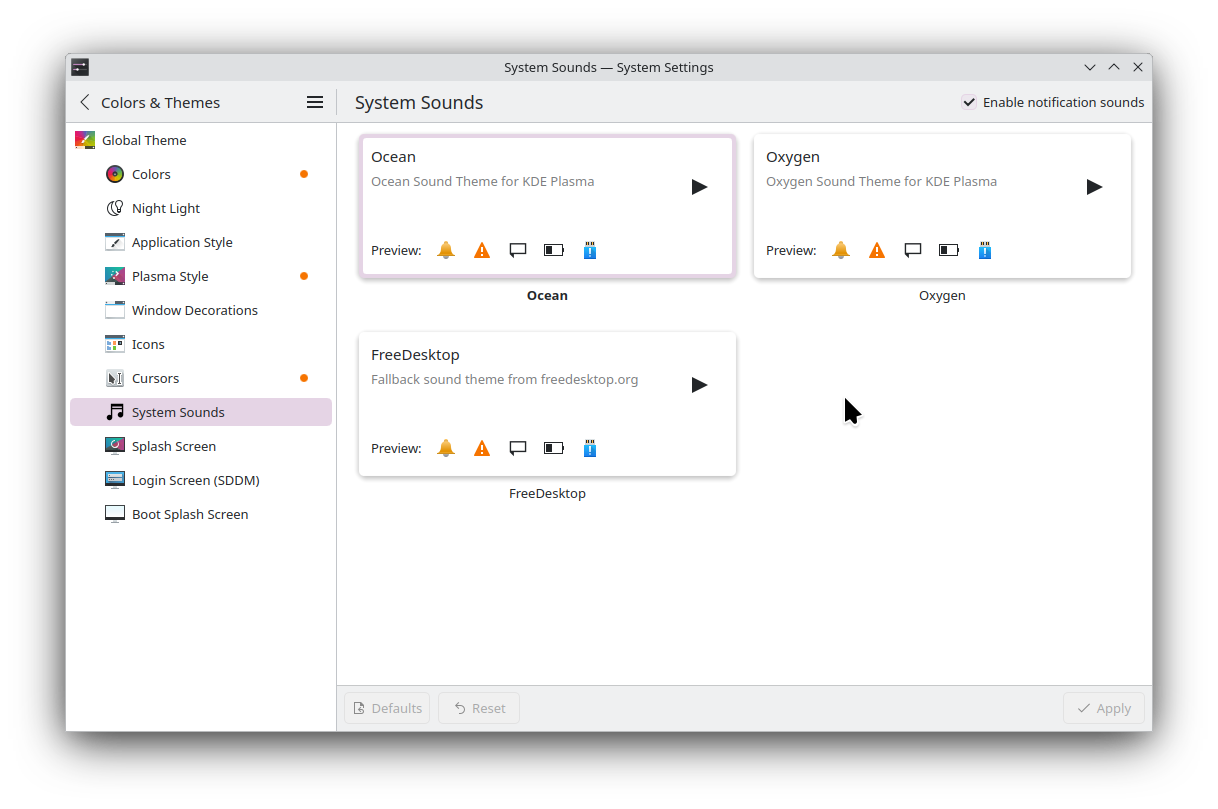The image size is (1218, 809).
Task: Click the warning triangle preview in Ocean card
Action: tap(482, 250)
